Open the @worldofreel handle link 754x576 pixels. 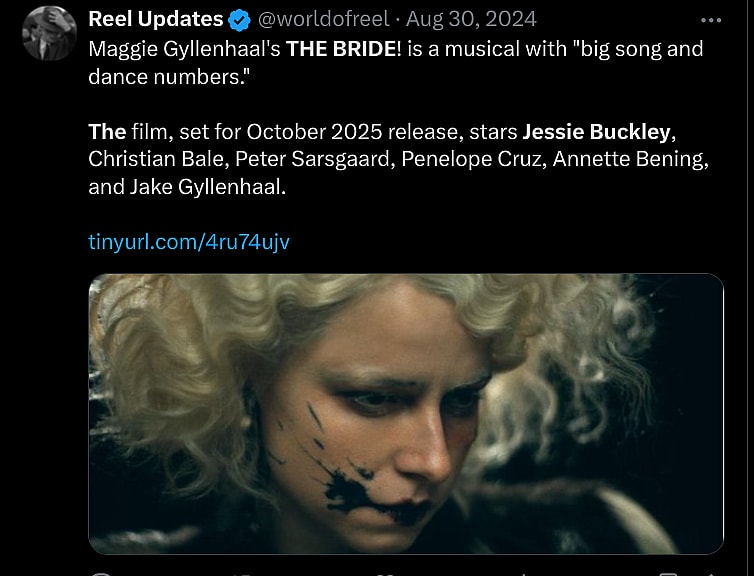(x=324, y=19)
